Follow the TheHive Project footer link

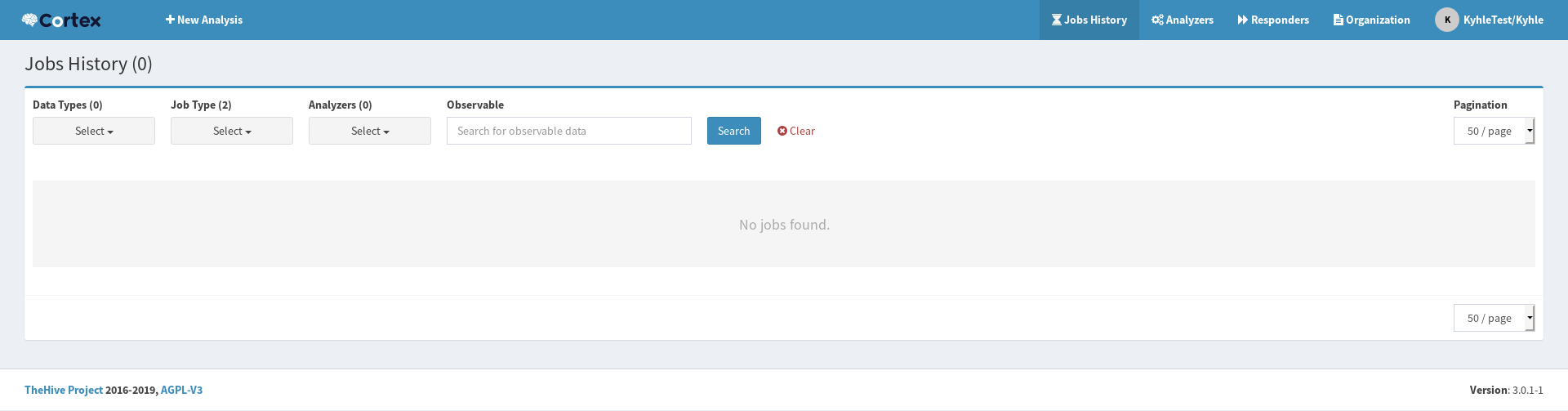click(x=64, y=390)
